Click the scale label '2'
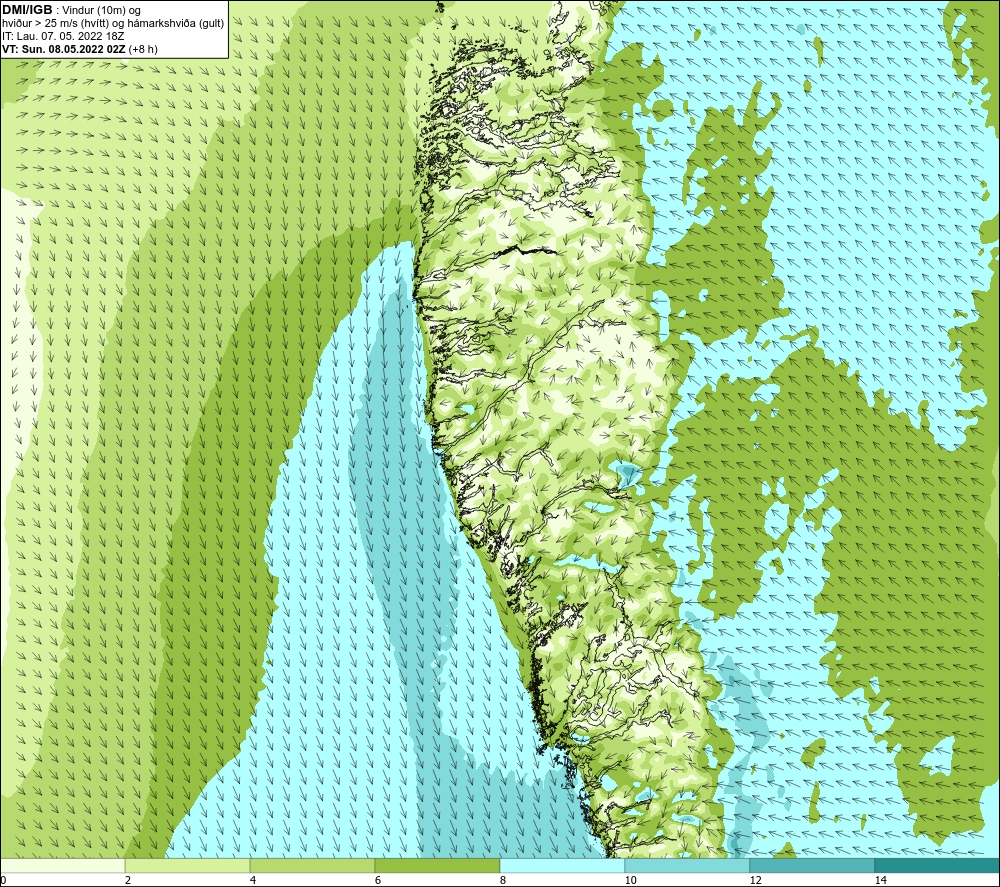 click(128, 880)
